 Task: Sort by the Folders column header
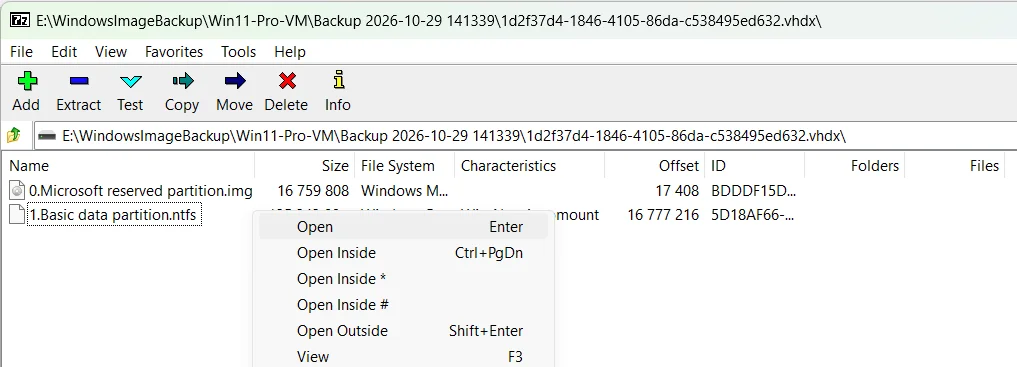click(x=854, y=166)
